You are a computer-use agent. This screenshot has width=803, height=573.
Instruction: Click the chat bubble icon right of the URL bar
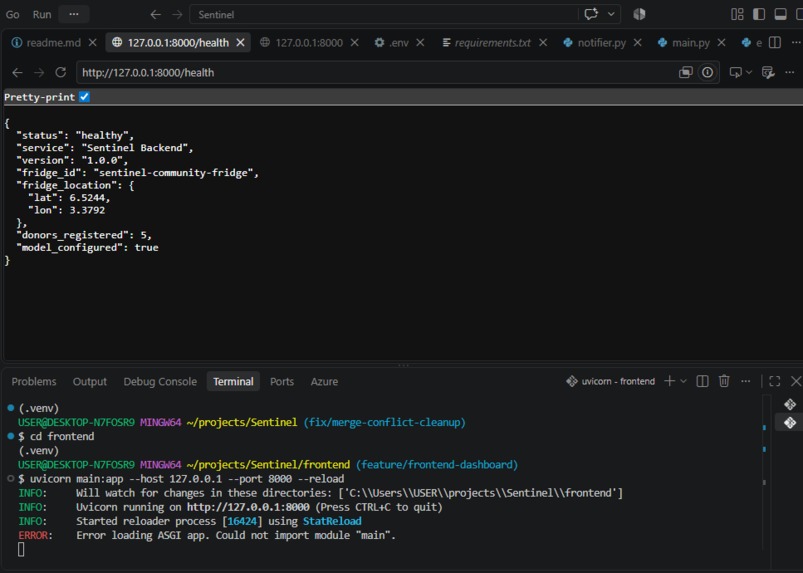[735, 73]
